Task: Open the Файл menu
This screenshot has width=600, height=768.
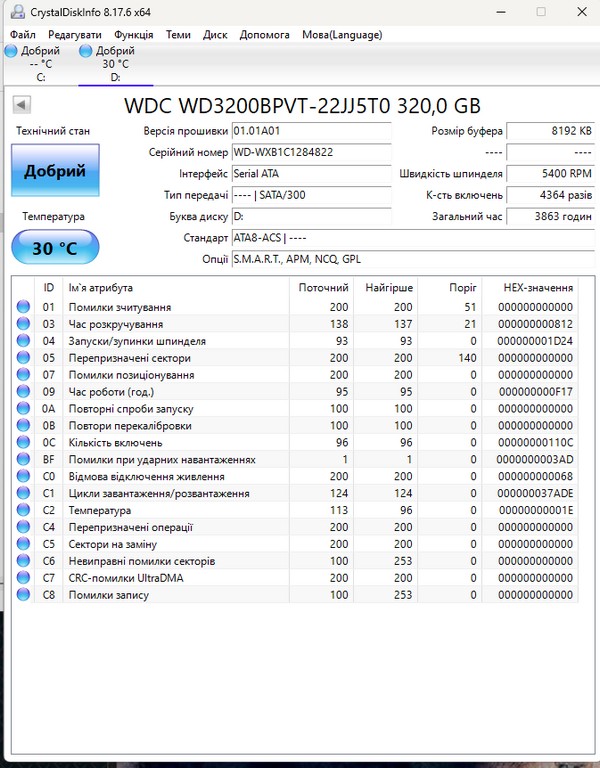Action: point(22,34)
